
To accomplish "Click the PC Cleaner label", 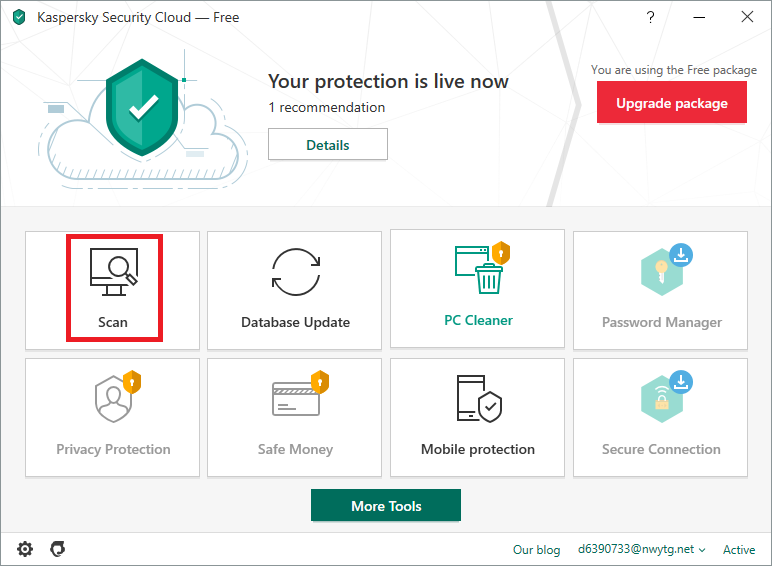I will (x=479, y=320).
